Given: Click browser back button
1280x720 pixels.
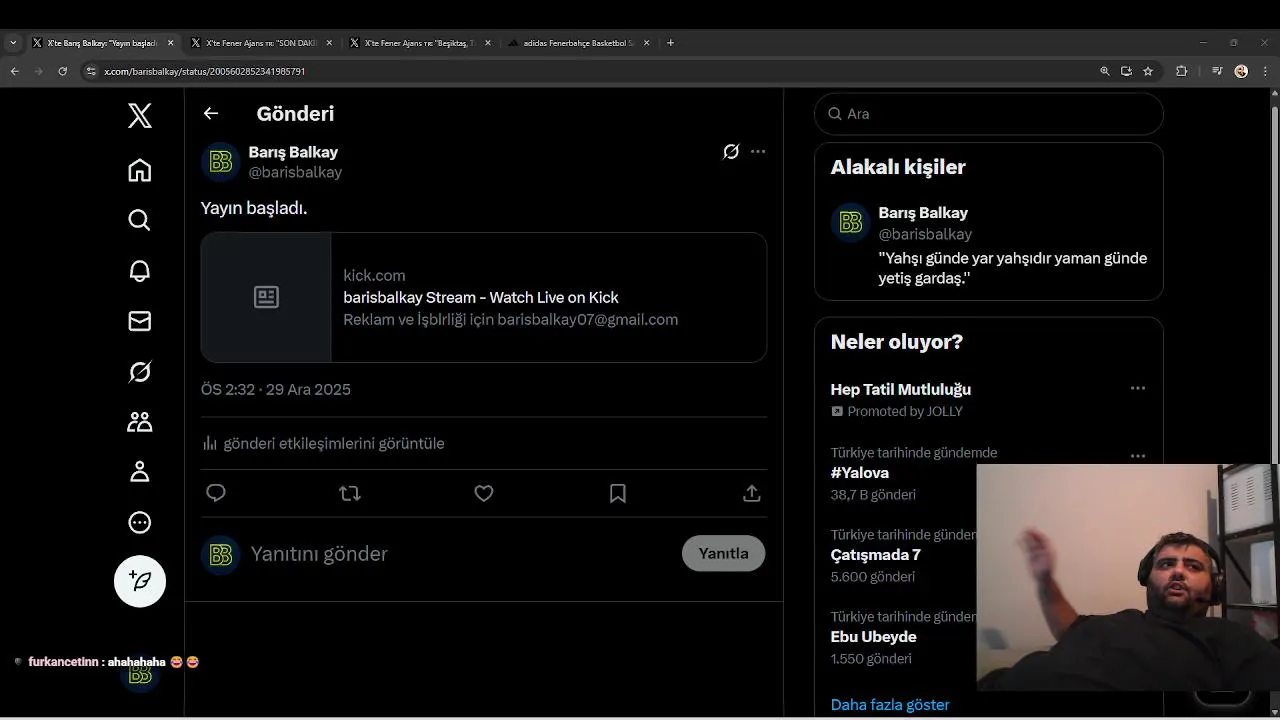Looking at the screenshot, I should [14, 71].
